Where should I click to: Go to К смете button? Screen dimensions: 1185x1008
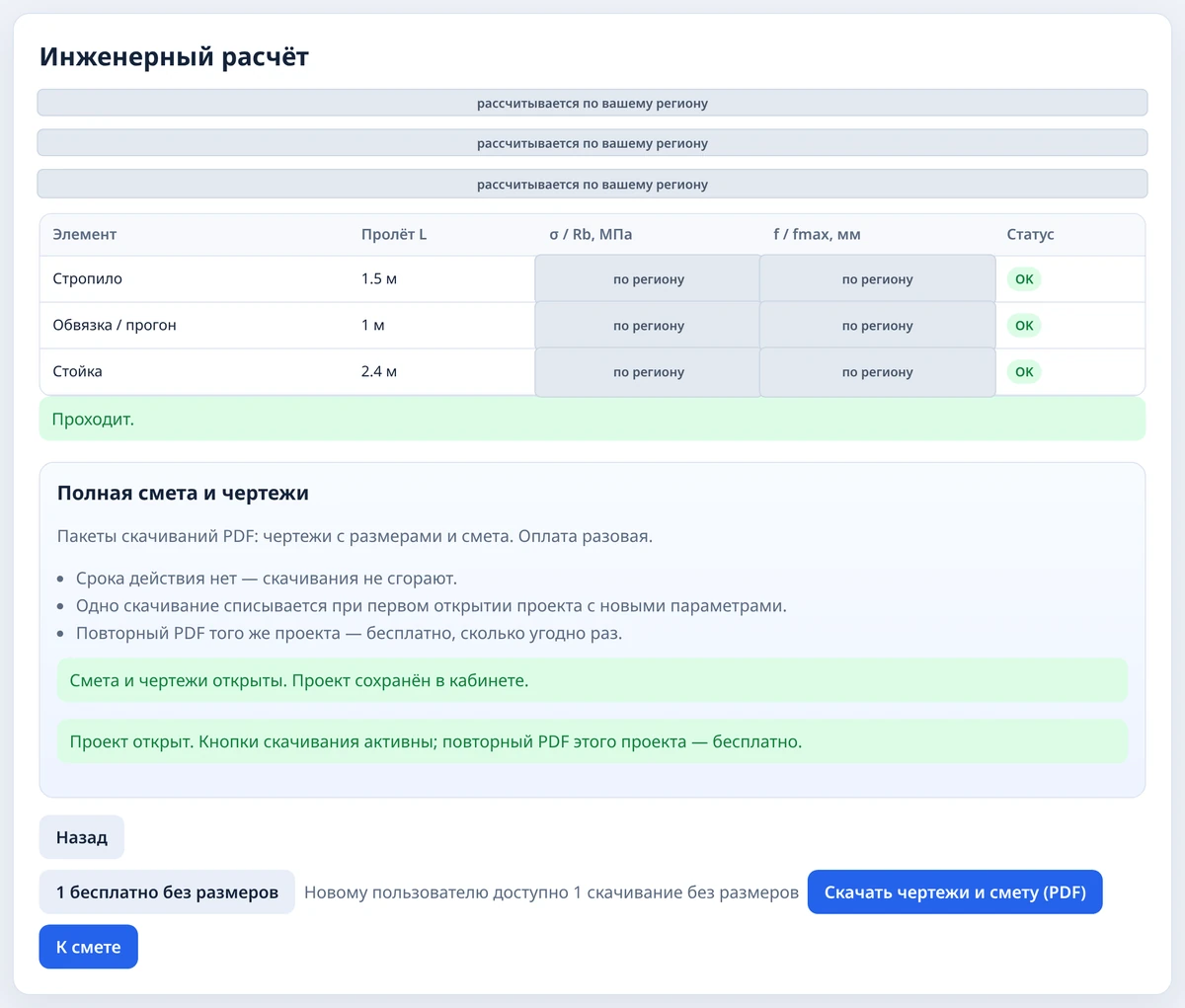[x=89, y=947]
